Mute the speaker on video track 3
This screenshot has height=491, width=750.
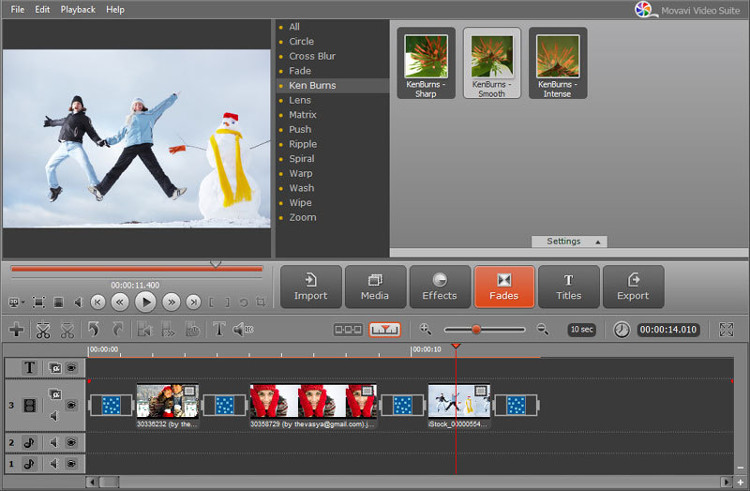pos(54,416)
